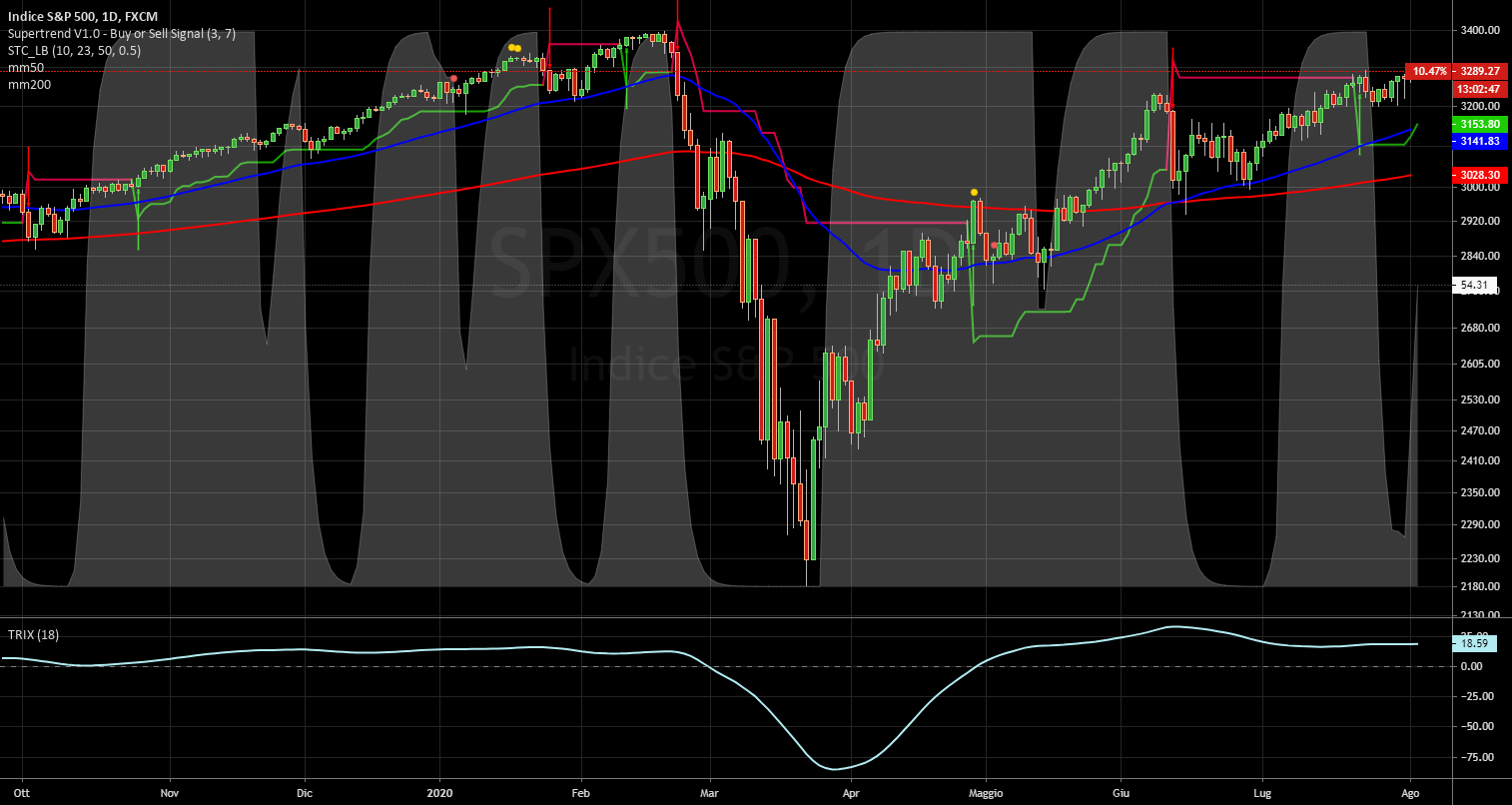
Task: Click the red 3028.30 mm200 value label
Action: click(1478, 175)
